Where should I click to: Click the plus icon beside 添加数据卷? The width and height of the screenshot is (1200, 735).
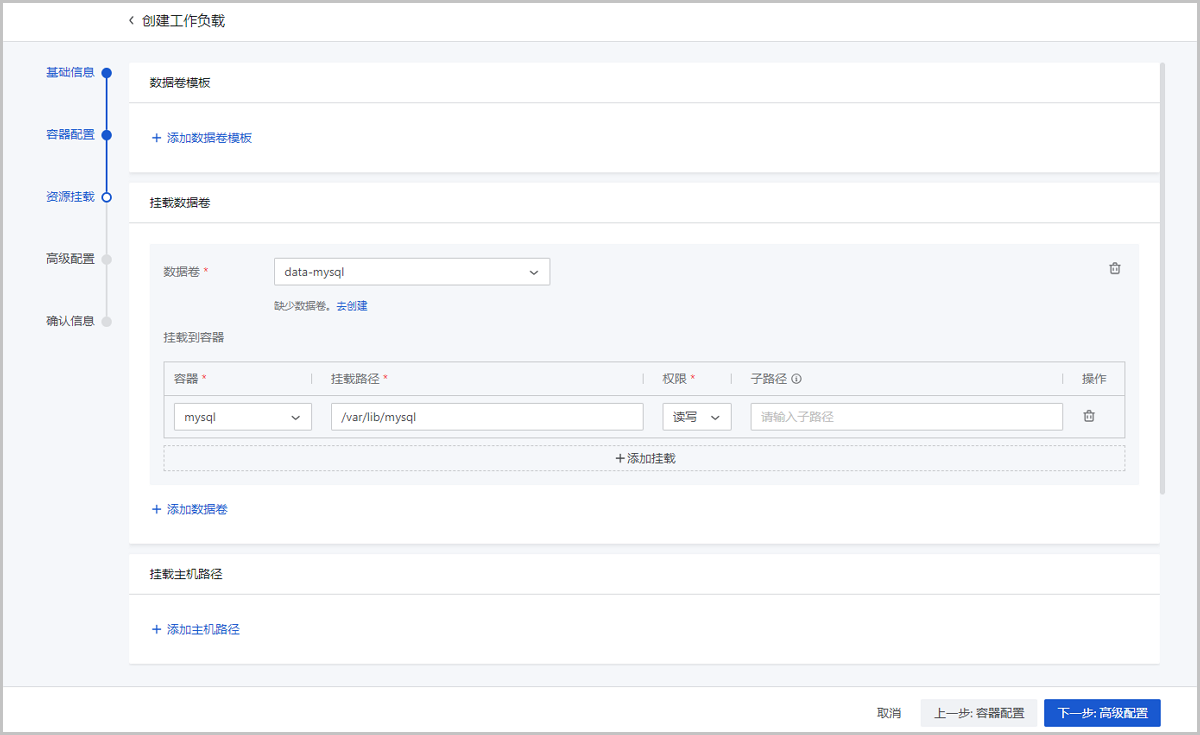(x=157, y=509)
